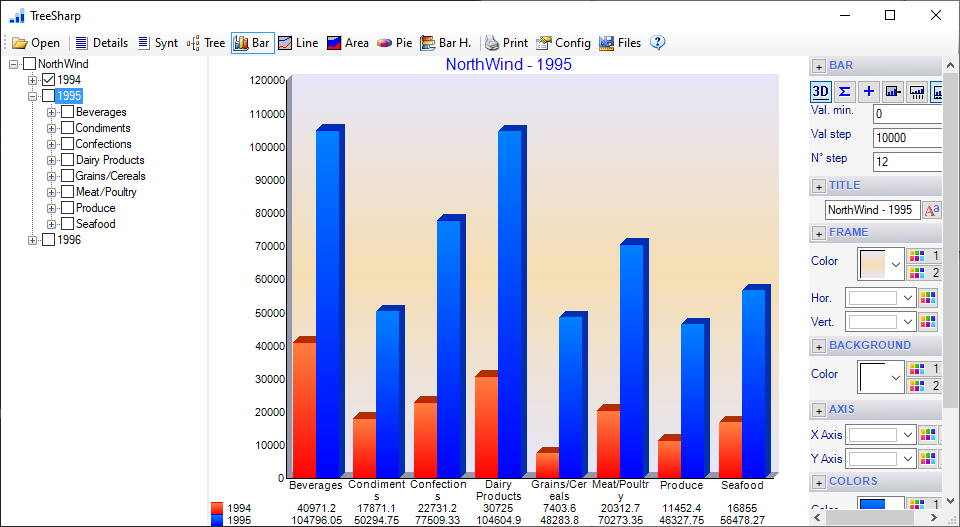Check the Beverages checkbox
This screenshot has width=960, height=527.
click(x=68, y=112)
